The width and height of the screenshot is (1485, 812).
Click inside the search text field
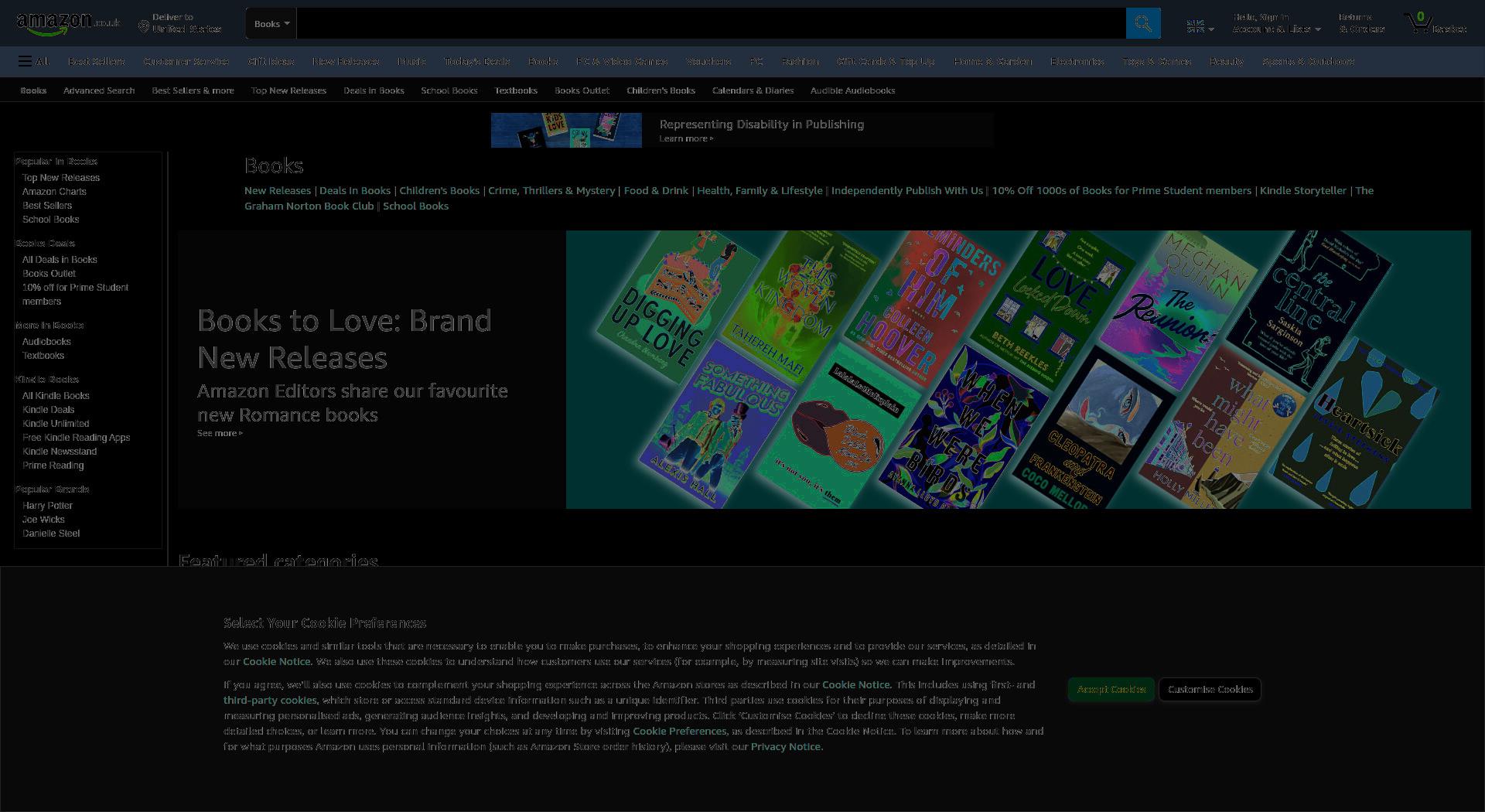click(711, 23)
